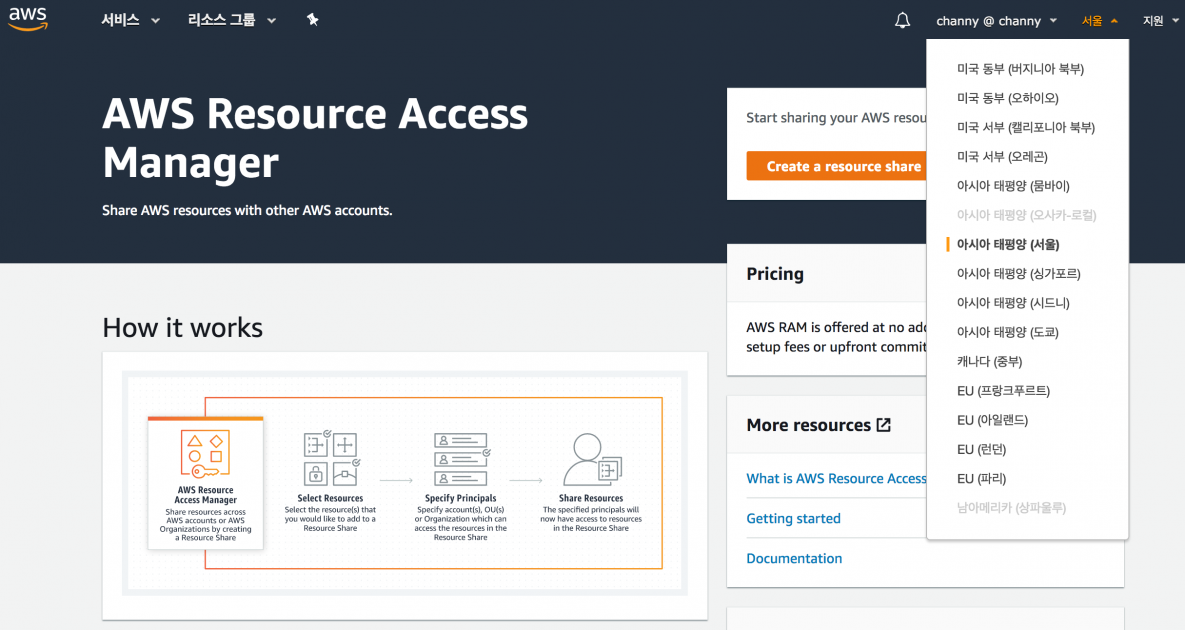Open the Documentation link
The image size is (1185, 630).
click(x=794, y=558)
